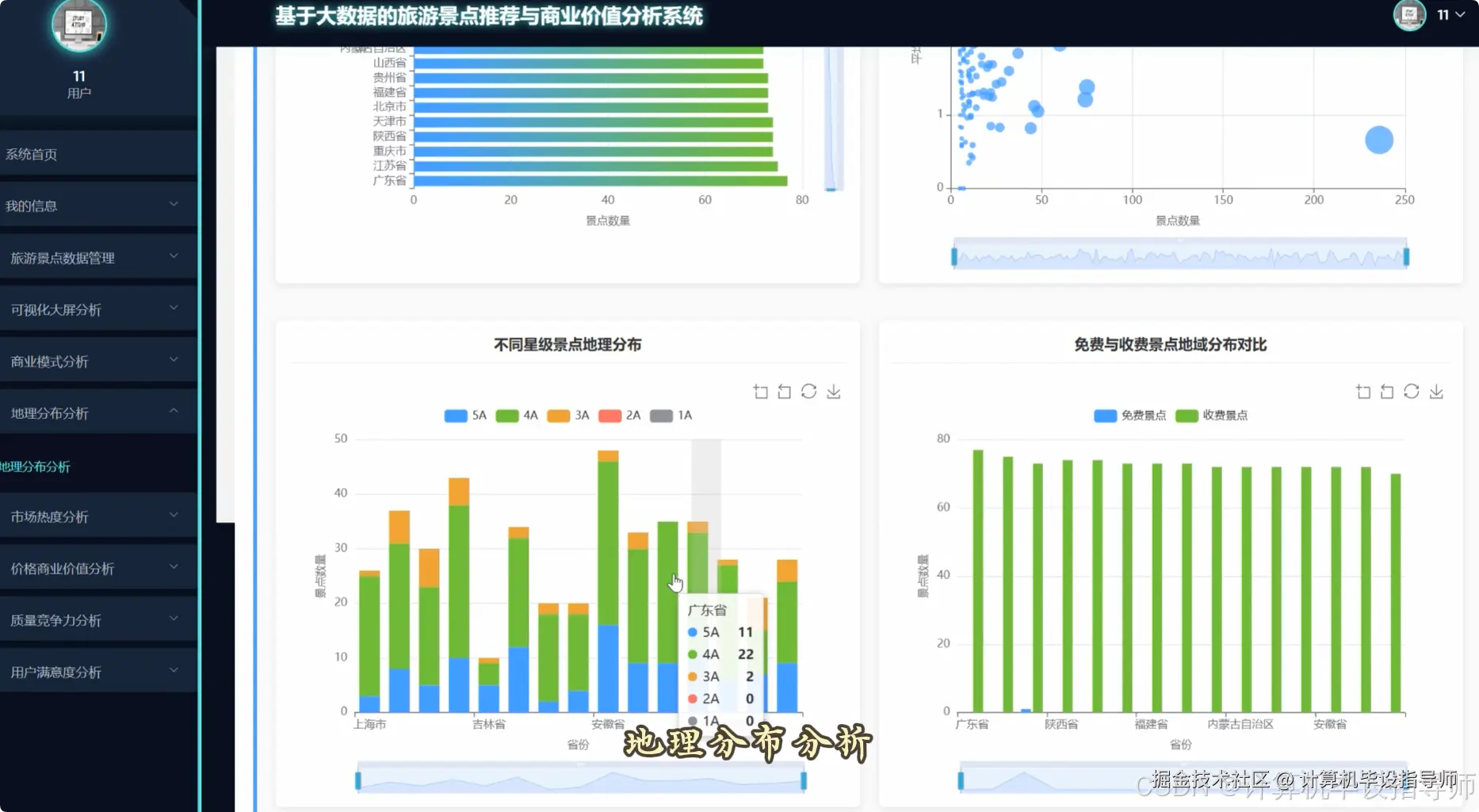The image size is (1479, 812).
Task: Expand the 旅游景点数据管理 sidebar menu
Action: tap(63, 257)
